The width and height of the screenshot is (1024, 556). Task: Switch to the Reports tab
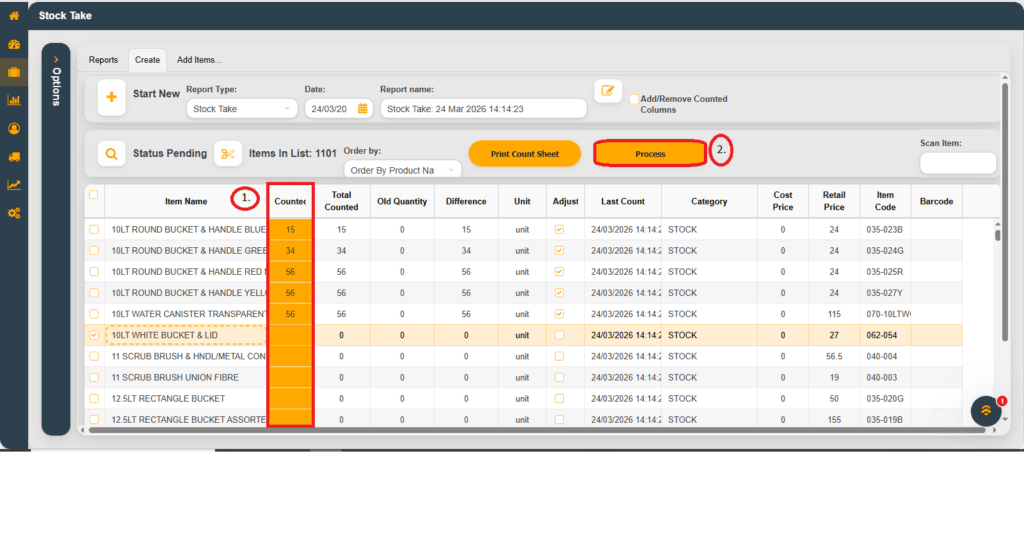click(103, 60)
